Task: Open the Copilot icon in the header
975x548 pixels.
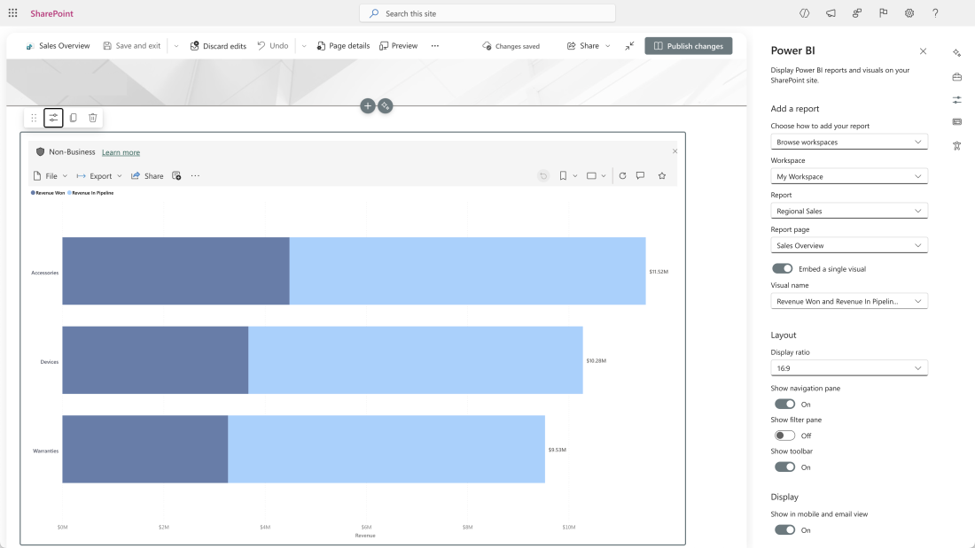Action: (x=804, y=13)
